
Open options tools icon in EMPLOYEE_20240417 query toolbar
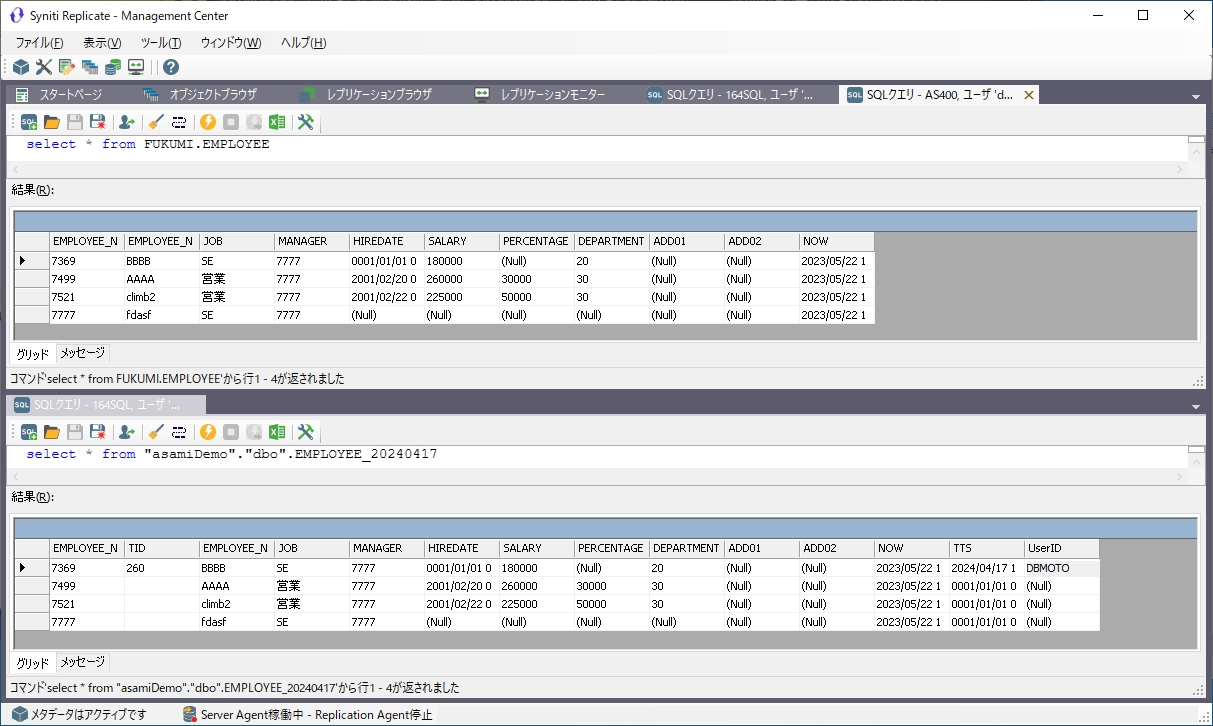pyautogui.click(x=306, y=432)
